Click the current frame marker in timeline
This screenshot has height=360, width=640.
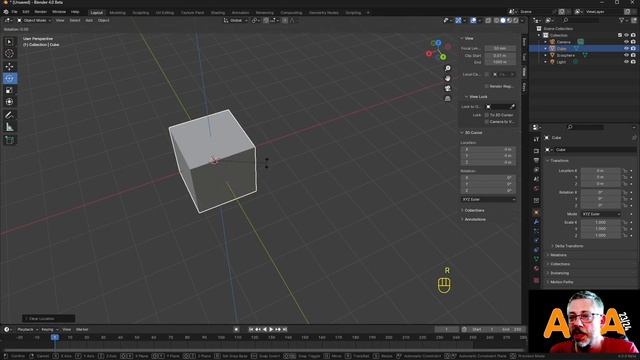55,338
